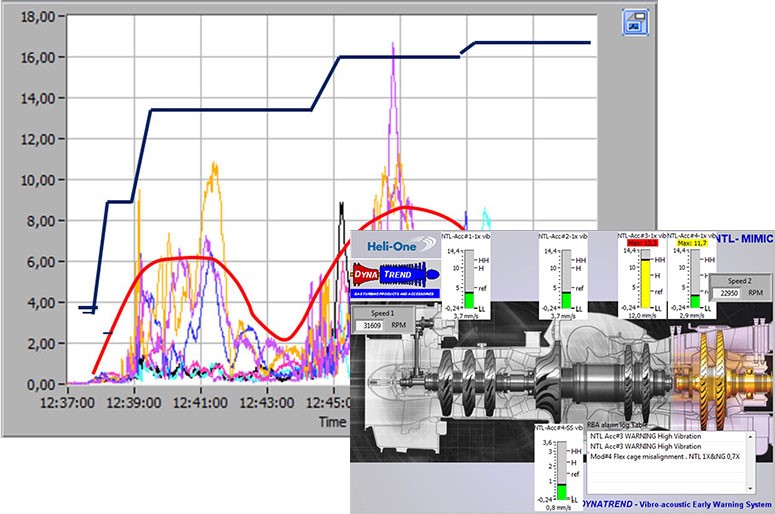Click the '4,00' y-axis label

[x=41, y=302]
